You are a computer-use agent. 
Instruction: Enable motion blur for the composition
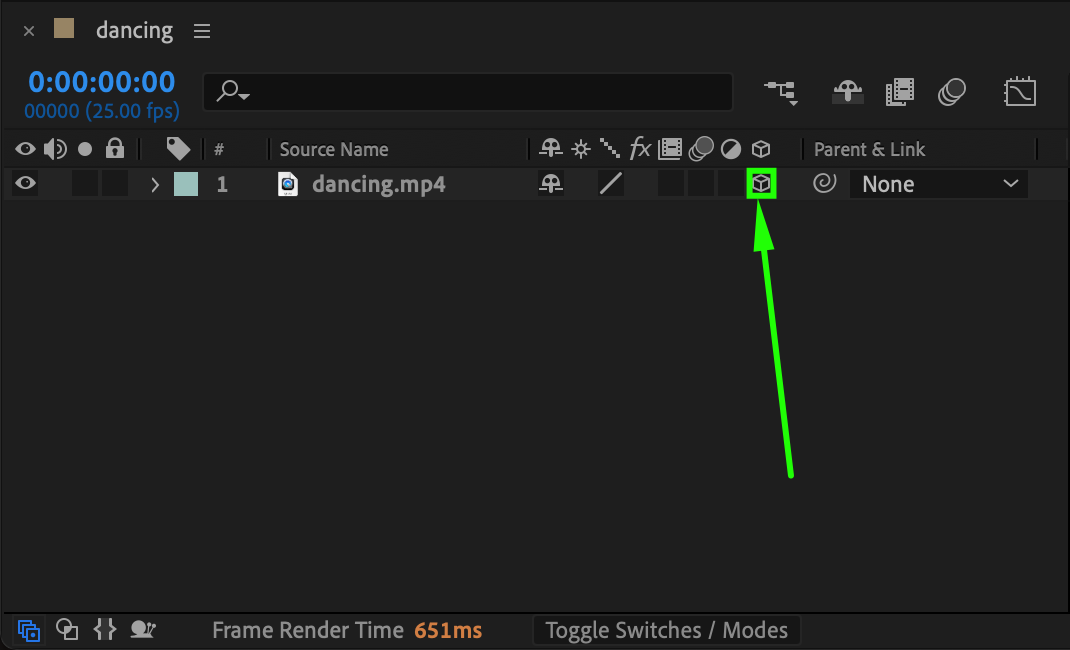coord(951,93)
